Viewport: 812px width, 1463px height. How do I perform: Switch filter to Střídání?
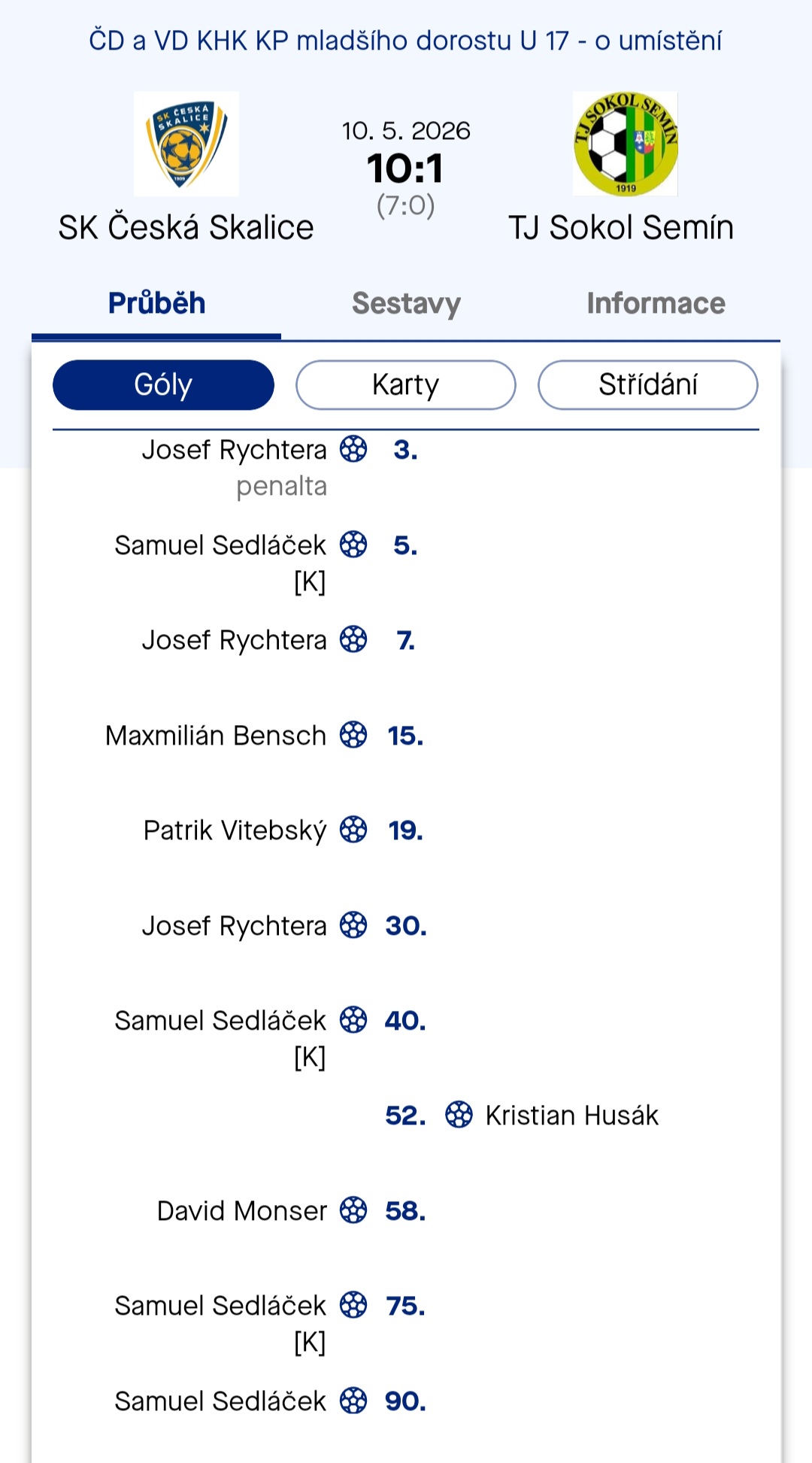648,385
